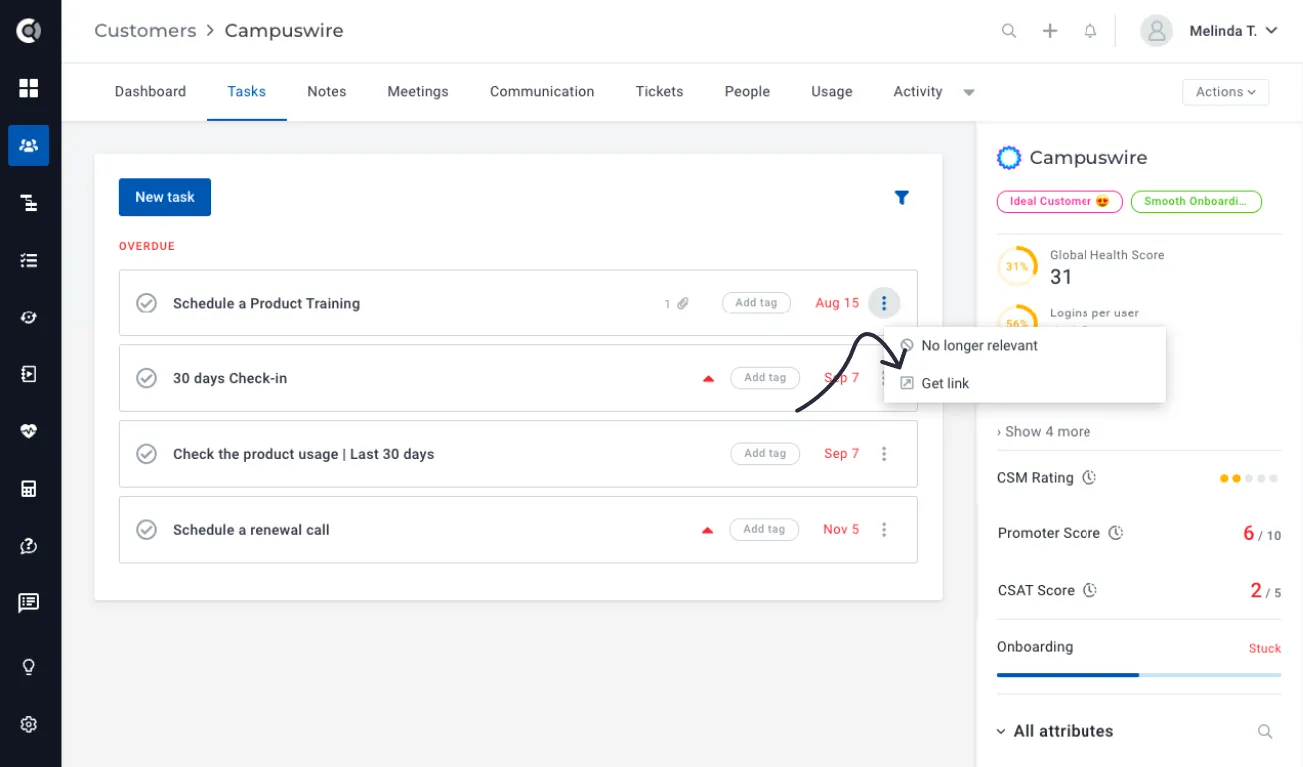
Task: Expand Show 4 more metrics
Action: 1043,432
